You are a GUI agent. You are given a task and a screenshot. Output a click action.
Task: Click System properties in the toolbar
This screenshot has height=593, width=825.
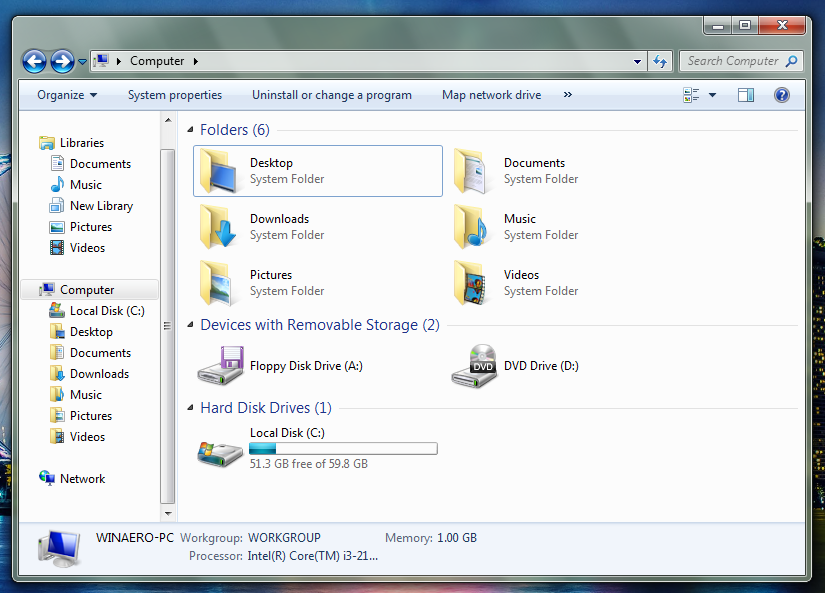click(175, 95)
